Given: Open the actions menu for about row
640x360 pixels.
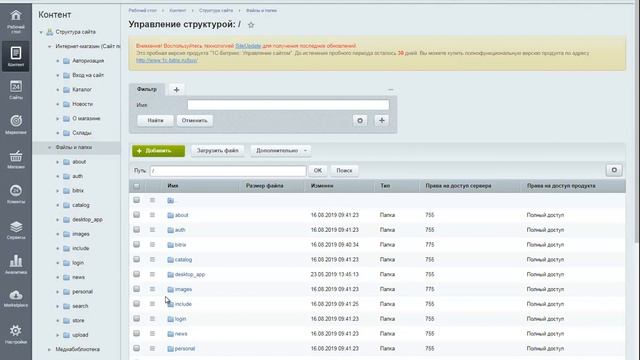Looking at the screenshot, I should (152, 215).
